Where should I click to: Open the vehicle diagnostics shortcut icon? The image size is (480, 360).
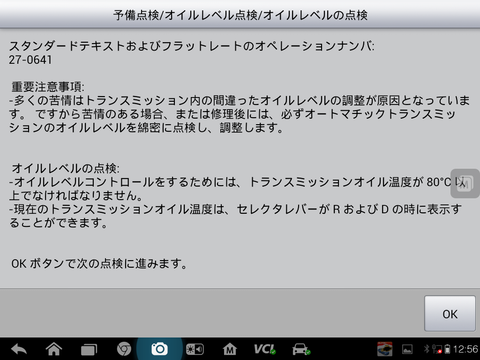[301, 349]
